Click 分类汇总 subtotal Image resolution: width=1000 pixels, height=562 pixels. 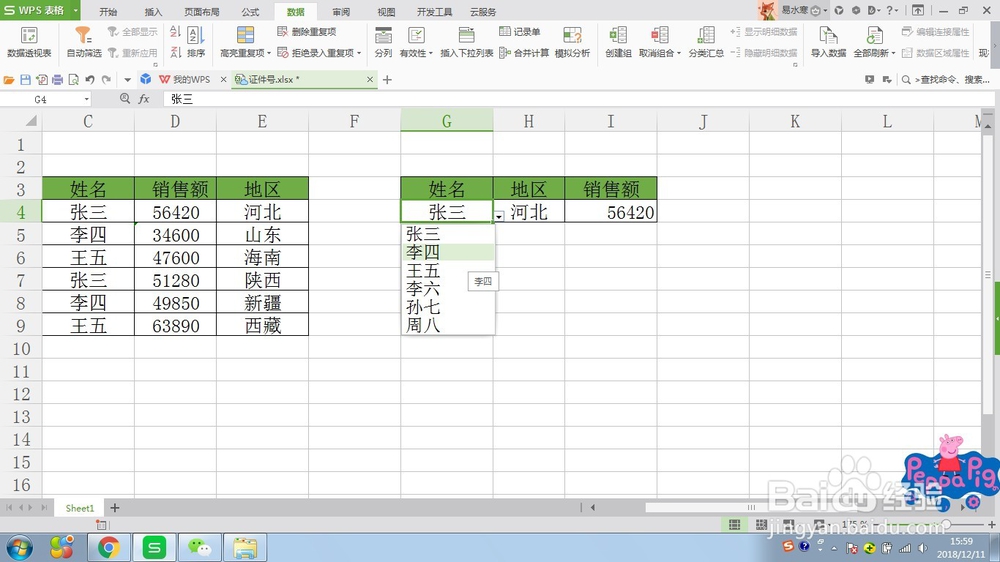[x=705, y=42]
